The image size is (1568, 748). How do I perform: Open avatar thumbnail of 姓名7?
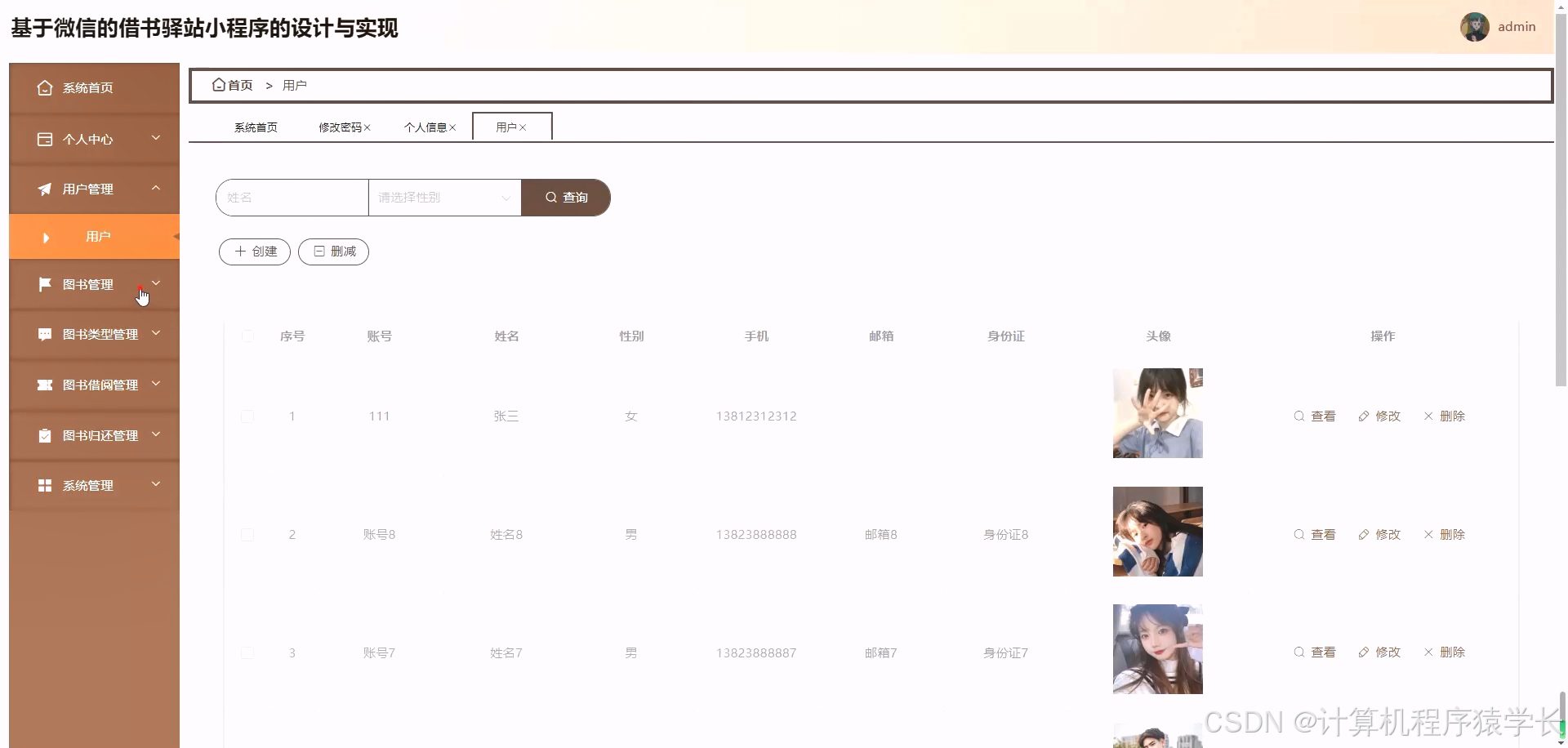point(1158,649)
